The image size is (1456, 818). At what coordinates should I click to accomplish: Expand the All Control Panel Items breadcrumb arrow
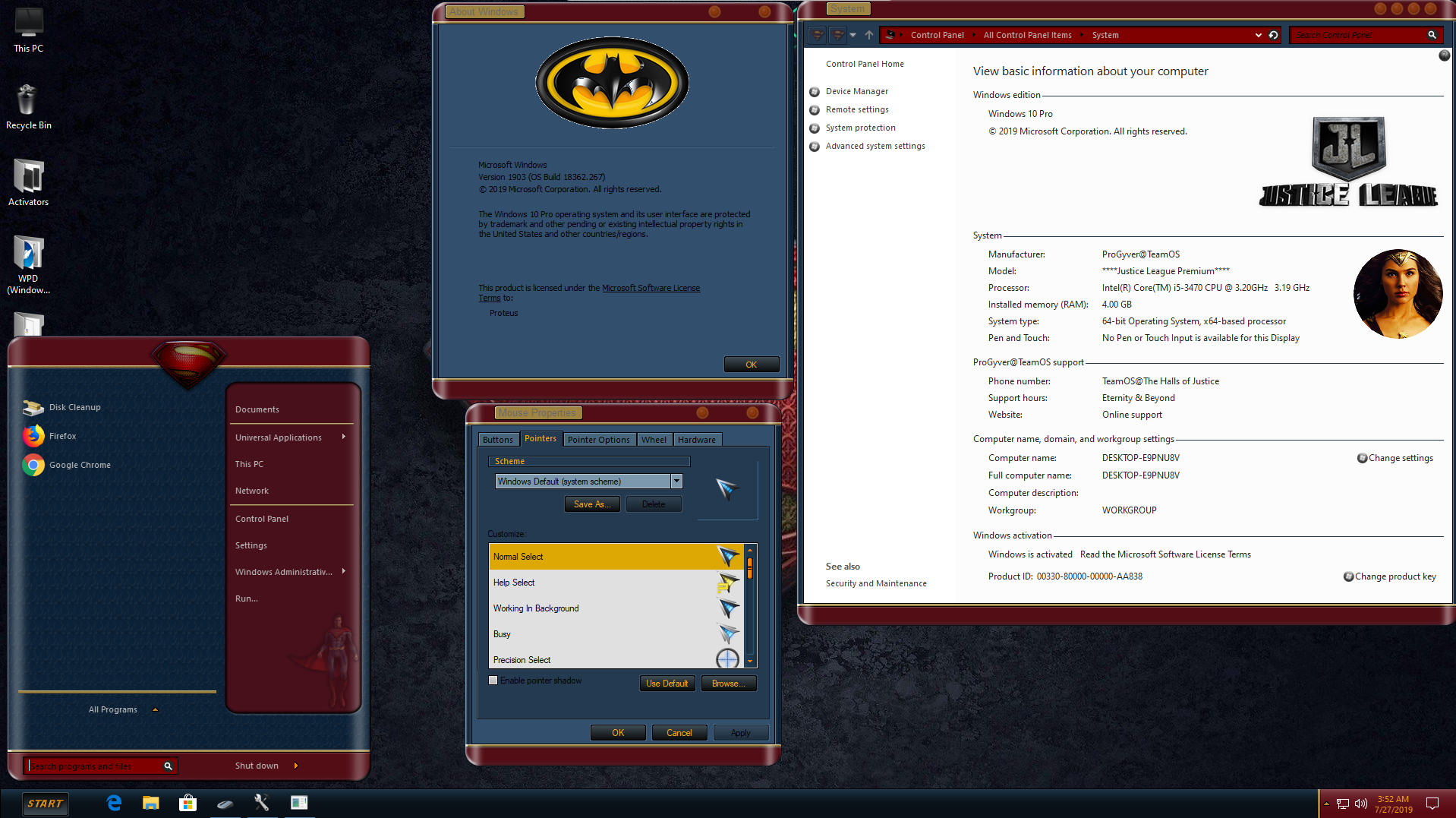pyautogui.click(x=1082, y=35)
